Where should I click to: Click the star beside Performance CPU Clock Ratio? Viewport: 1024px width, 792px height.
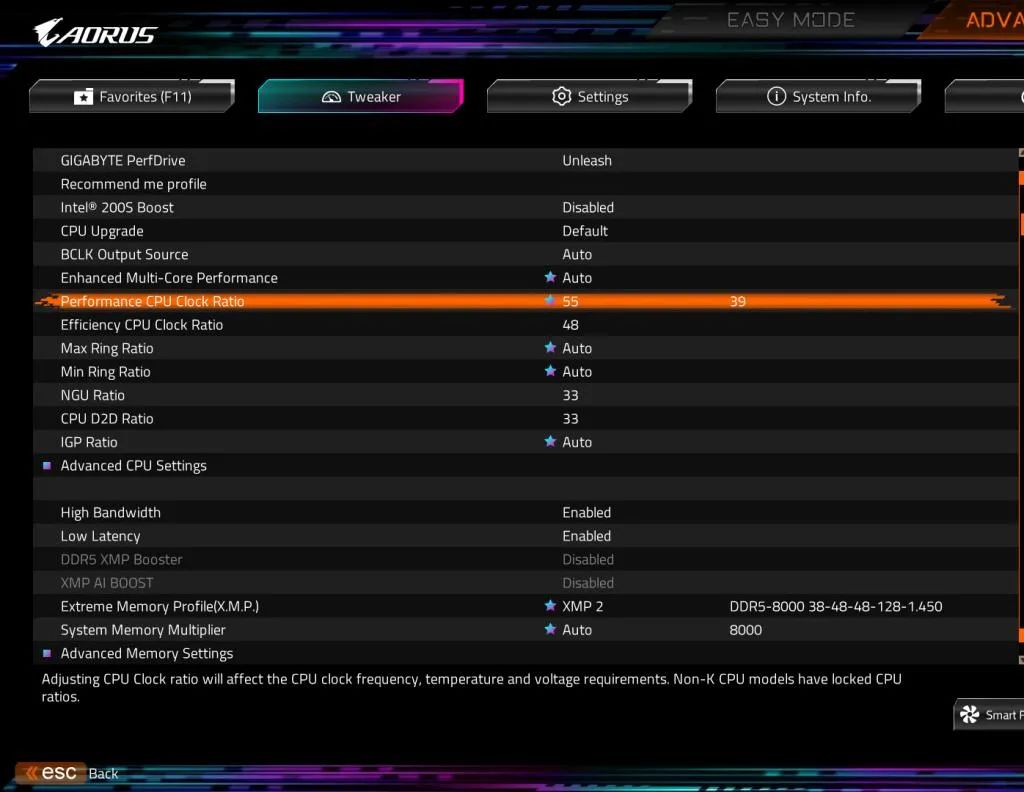(x=550, y=300)
